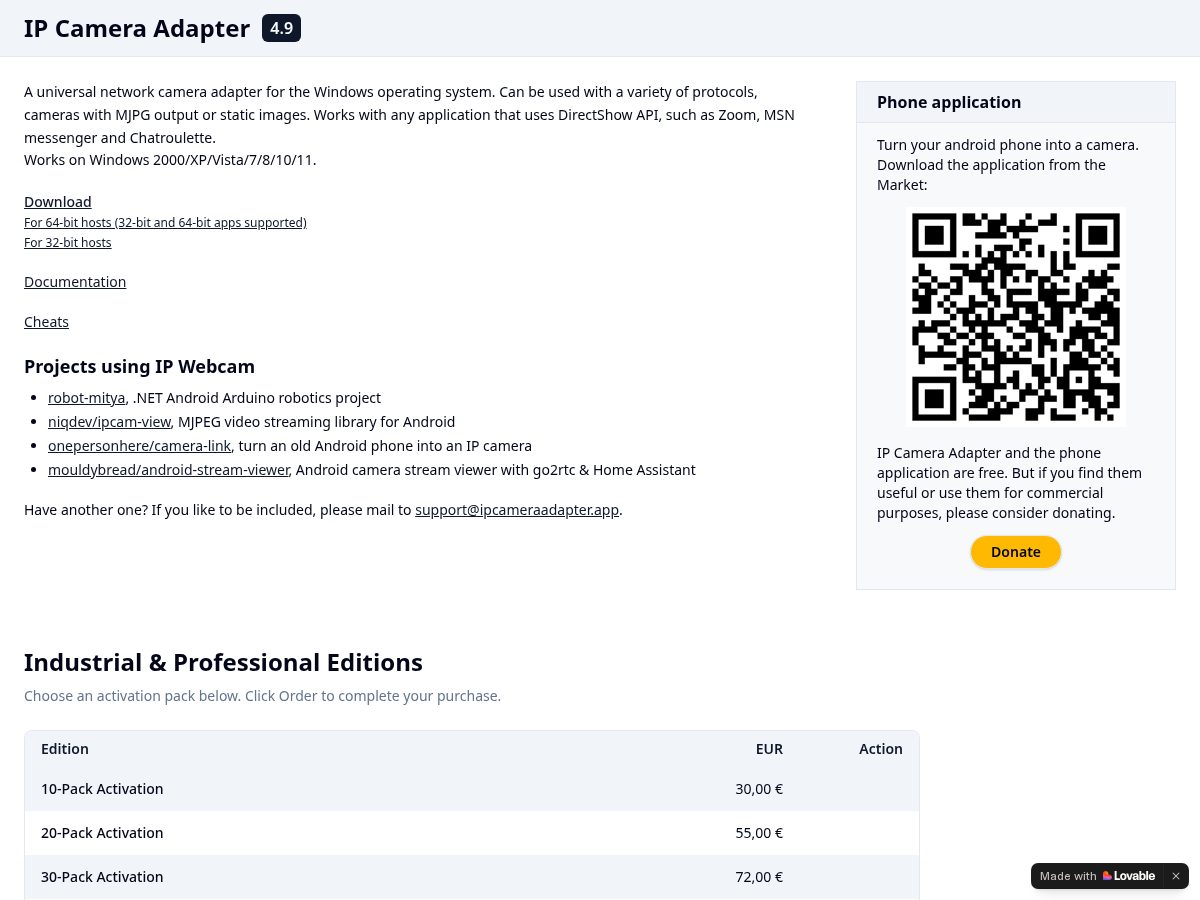Click the yellow Donate button
Screen dimensions: 1200x900
click(1016, 552)
